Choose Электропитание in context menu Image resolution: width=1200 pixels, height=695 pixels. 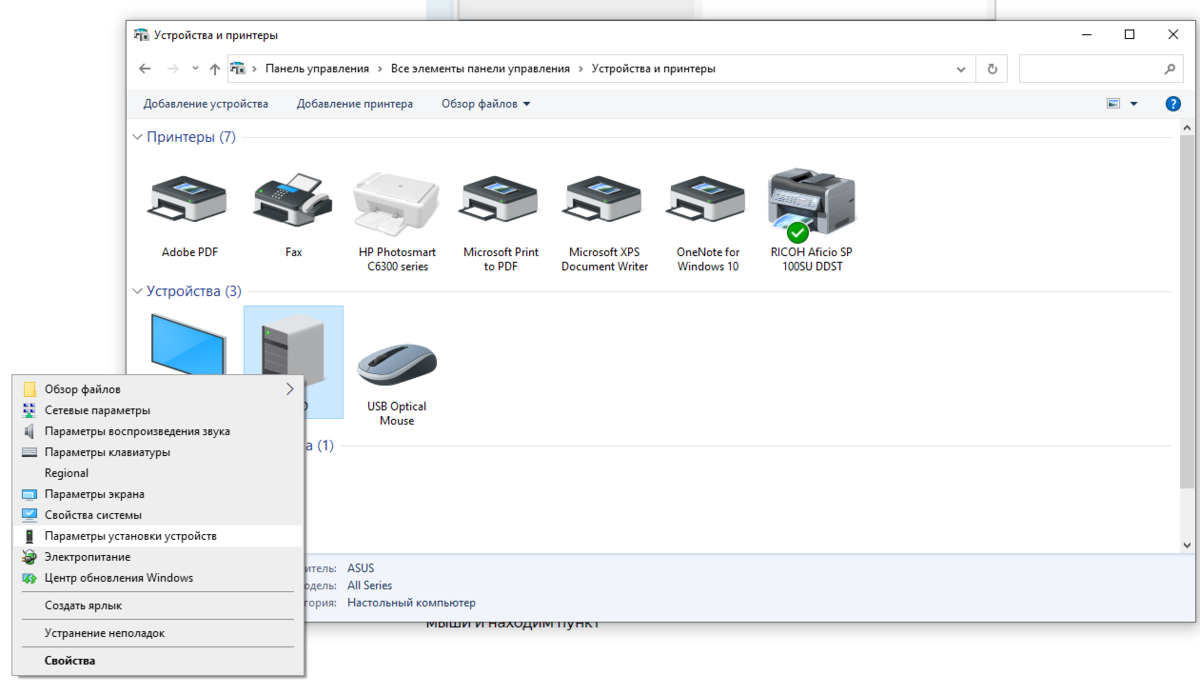click(158, 557)
